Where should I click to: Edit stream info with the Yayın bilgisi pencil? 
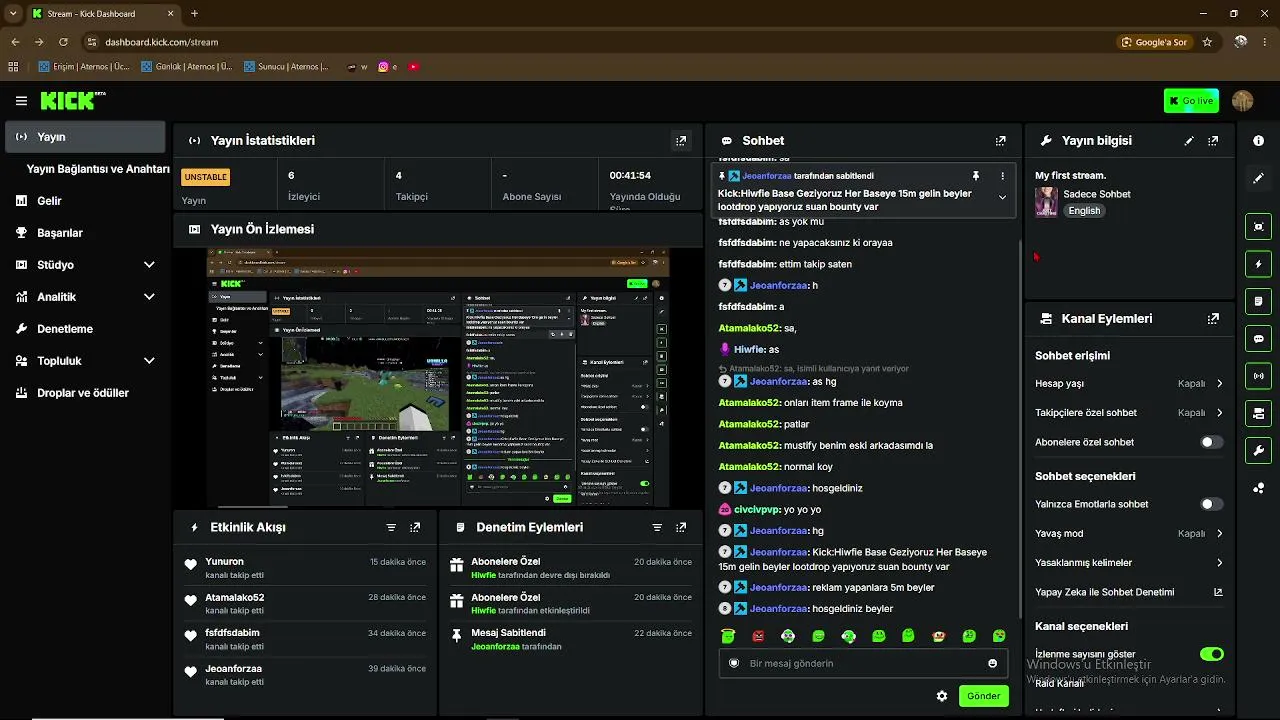click(1189, 141)
